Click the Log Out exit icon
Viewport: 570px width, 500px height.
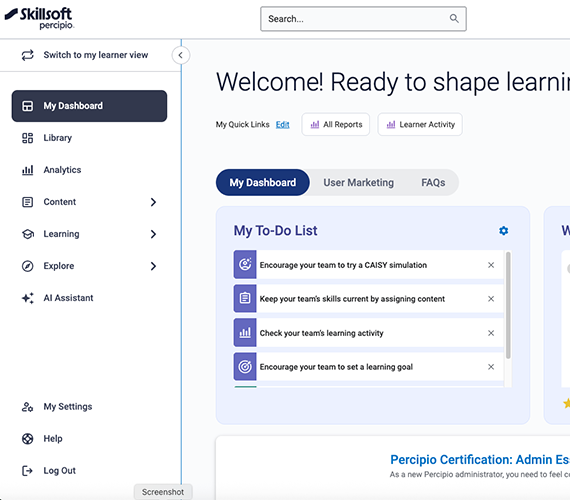coord(28,471)
